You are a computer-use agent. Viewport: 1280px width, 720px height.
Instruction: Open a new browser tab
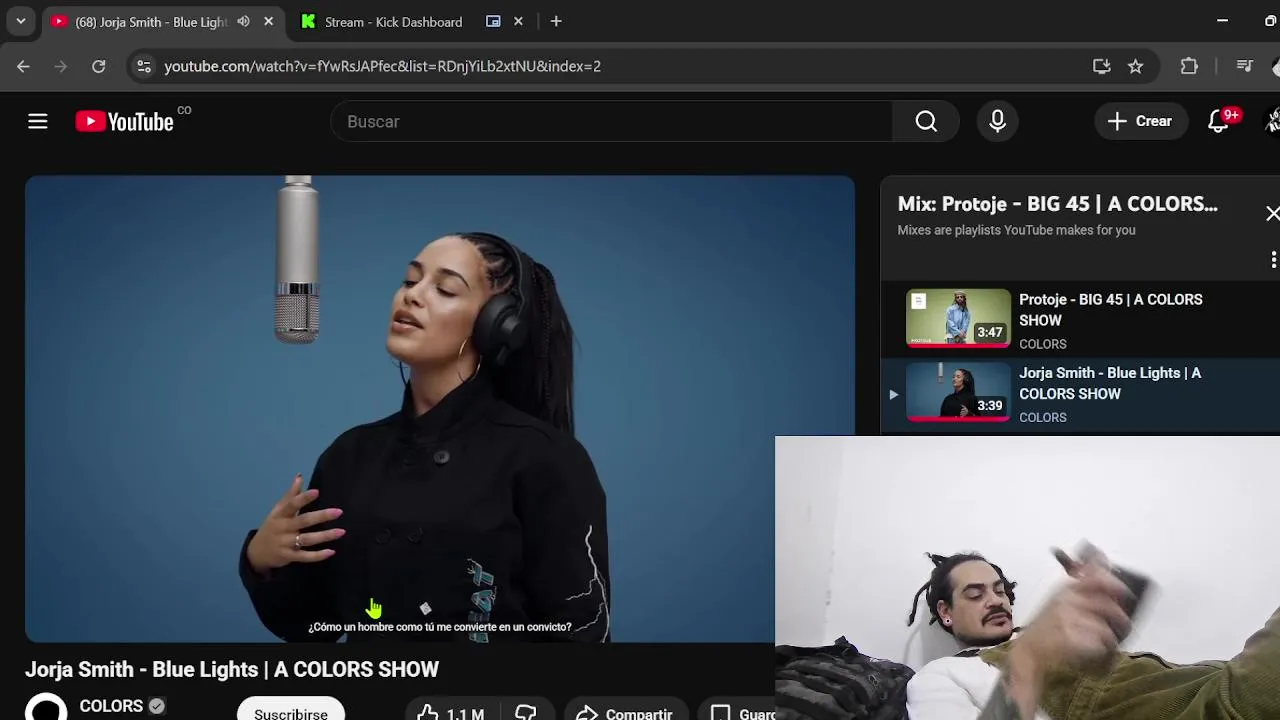pos(556,21)
